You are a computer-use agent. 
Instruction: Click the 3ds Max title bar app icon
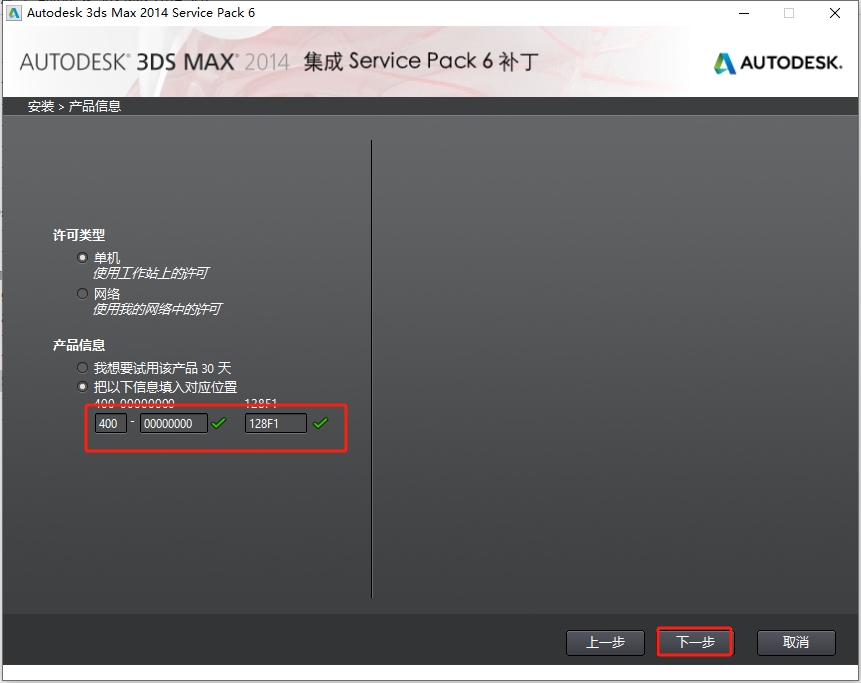tap(13, 13)
